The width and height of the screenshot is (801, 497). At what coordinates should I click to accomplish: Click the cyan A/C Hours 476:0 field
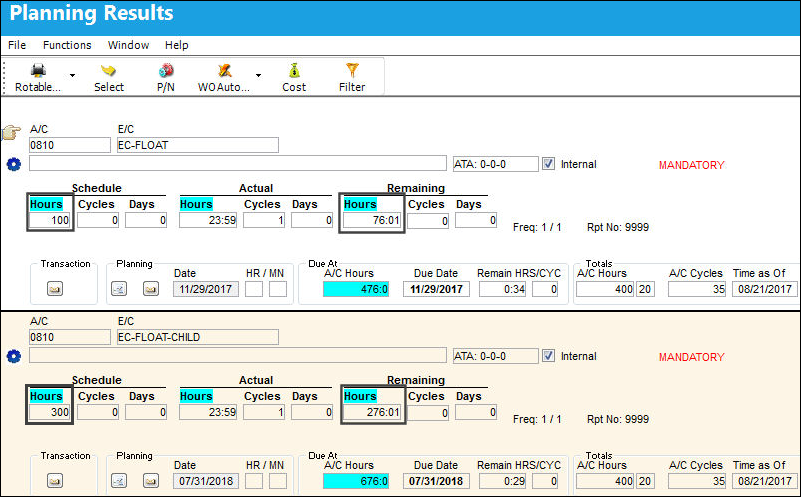coord(356,289)
